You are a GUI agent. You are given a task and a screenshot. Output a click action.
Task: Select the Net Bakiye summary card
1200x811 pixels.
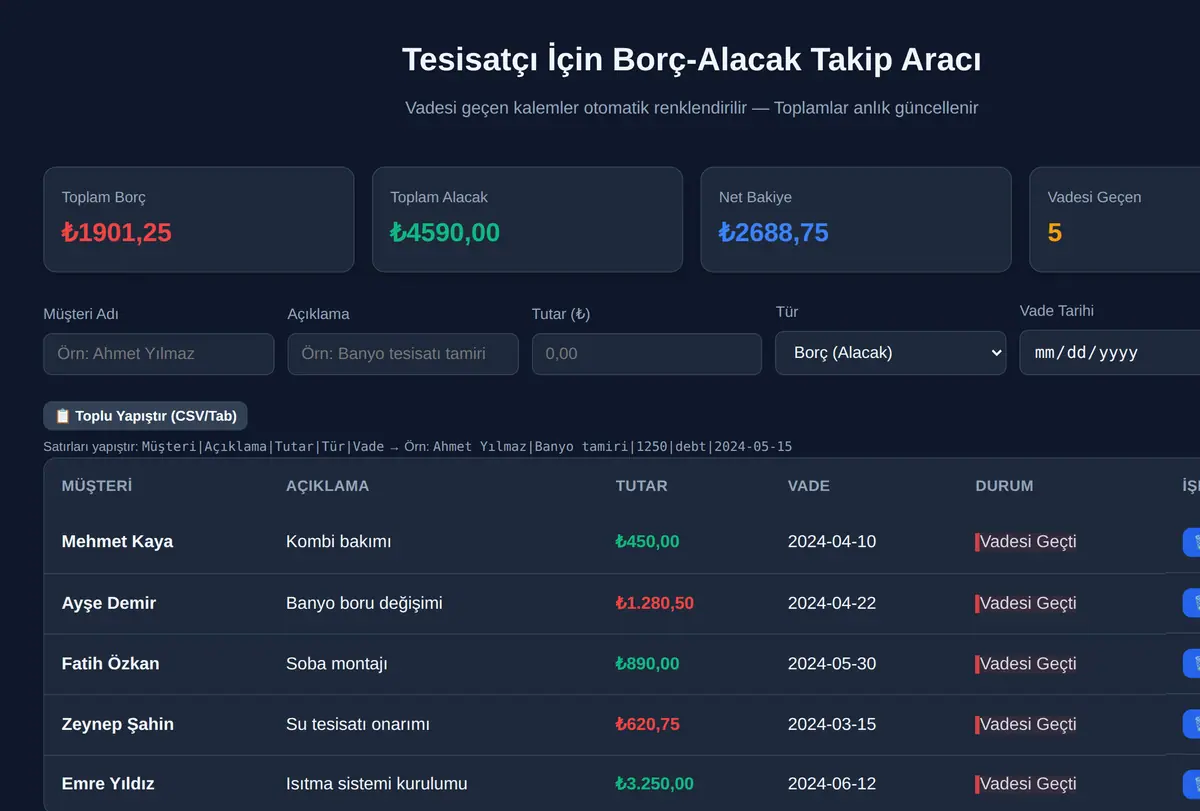(x=856, y=219)
